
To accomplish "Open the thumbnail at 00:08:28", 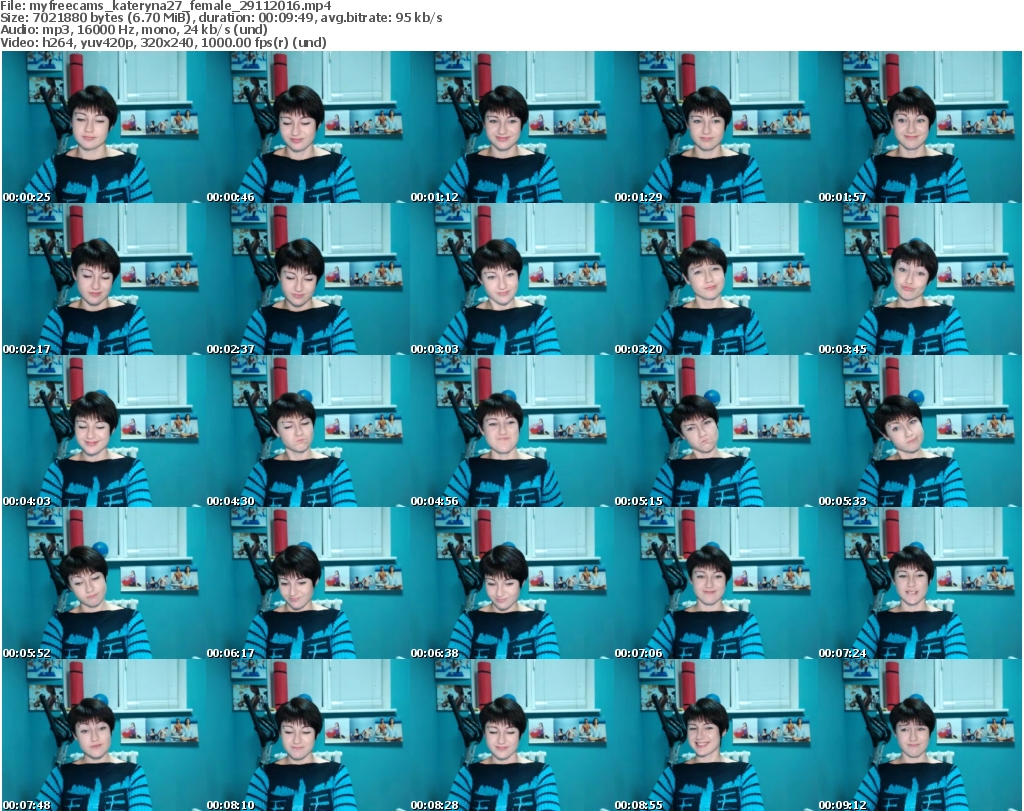I will tap(511, 735).
